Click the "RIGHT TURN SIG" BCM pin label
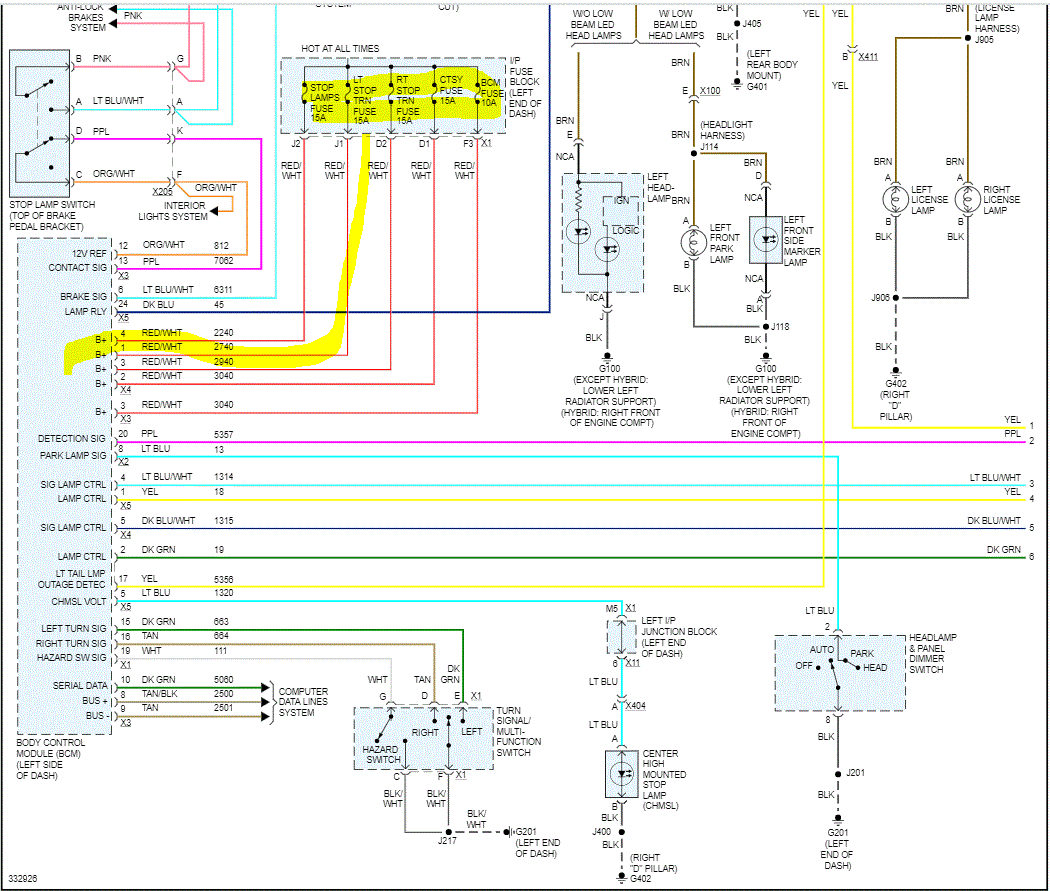The width and height of the screenshot is (1050, 891). [x=71, y=643]
